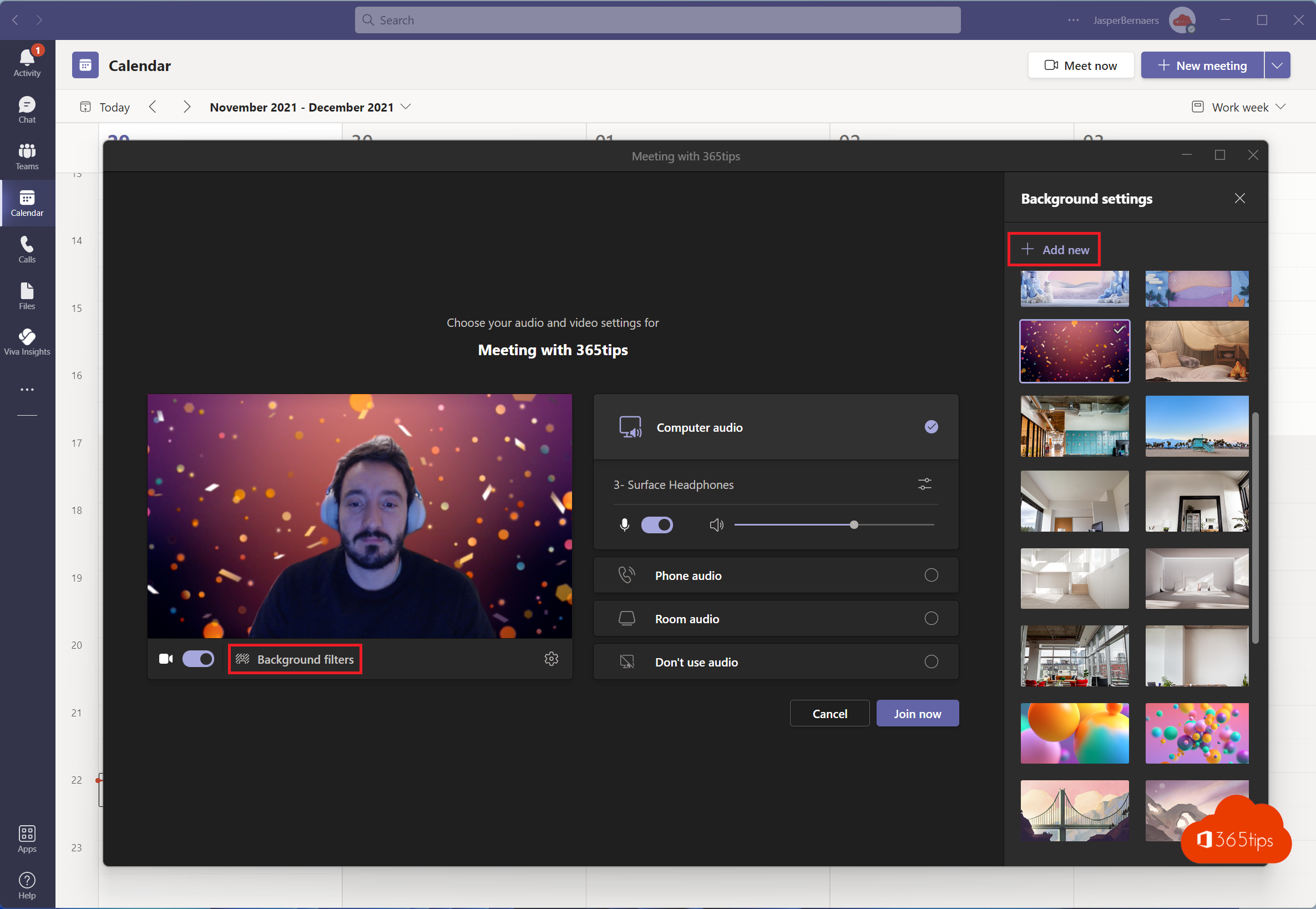This screenshot has width=1316, height=909.
Task: Click the Activity sidebar icon
Action: tap(28, 58)
